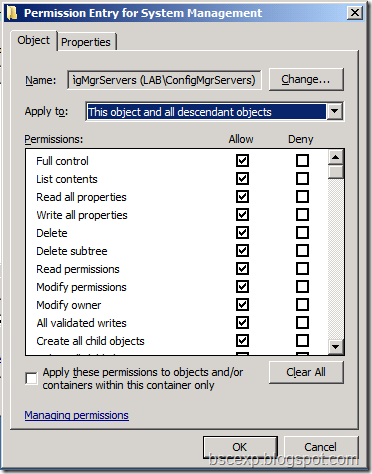This screenshot has width=372, height=474.
Task: Switch to the Properties tab
Action: pyautogui.click(x=86, y=42)
